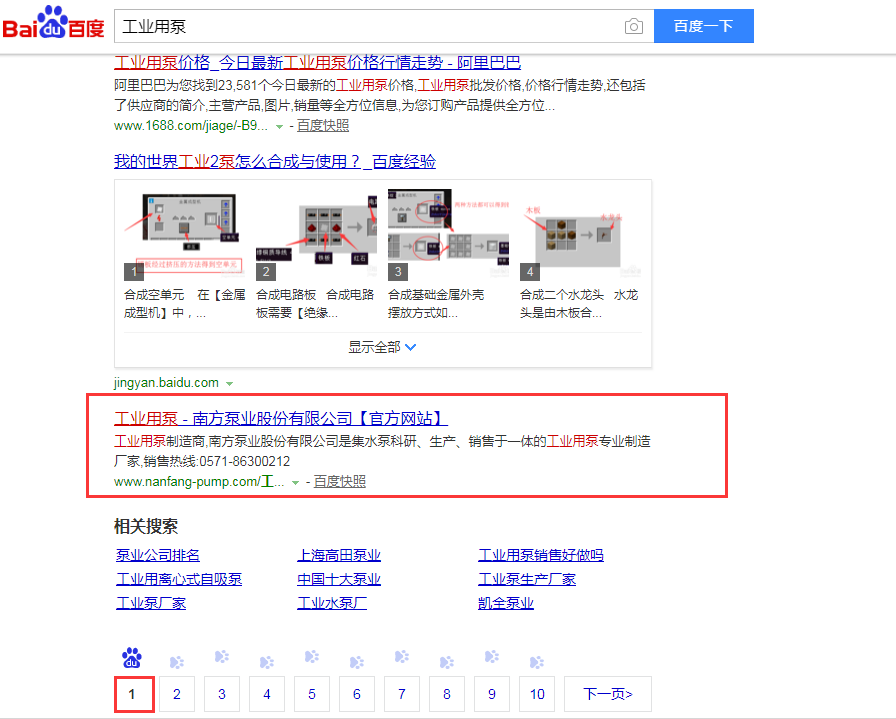
Task: Open camera image search icon
Action: coord(634,26)
